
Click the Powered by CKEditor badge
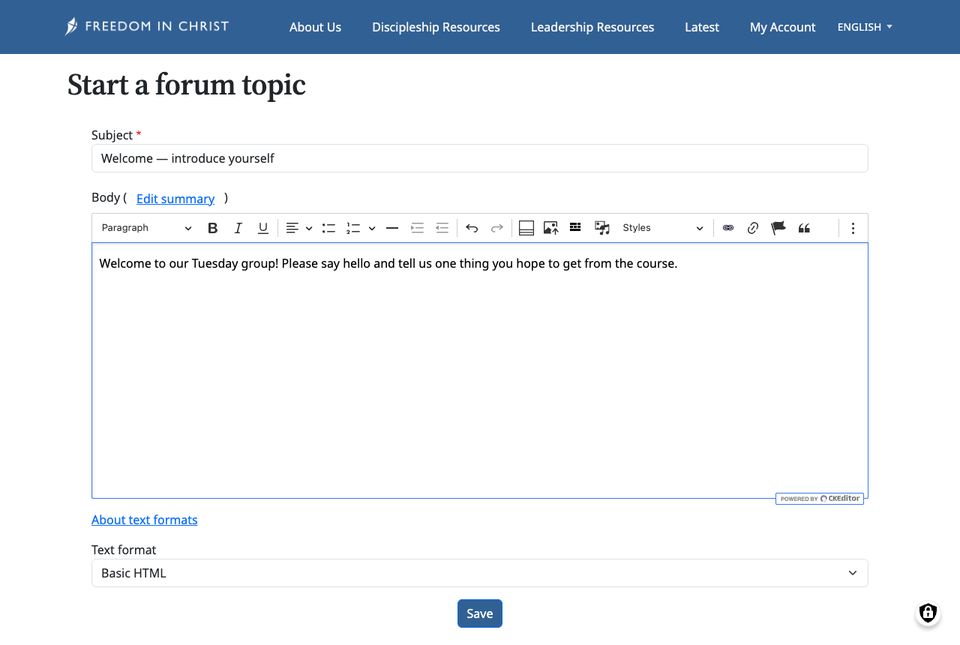coord(820,499)
